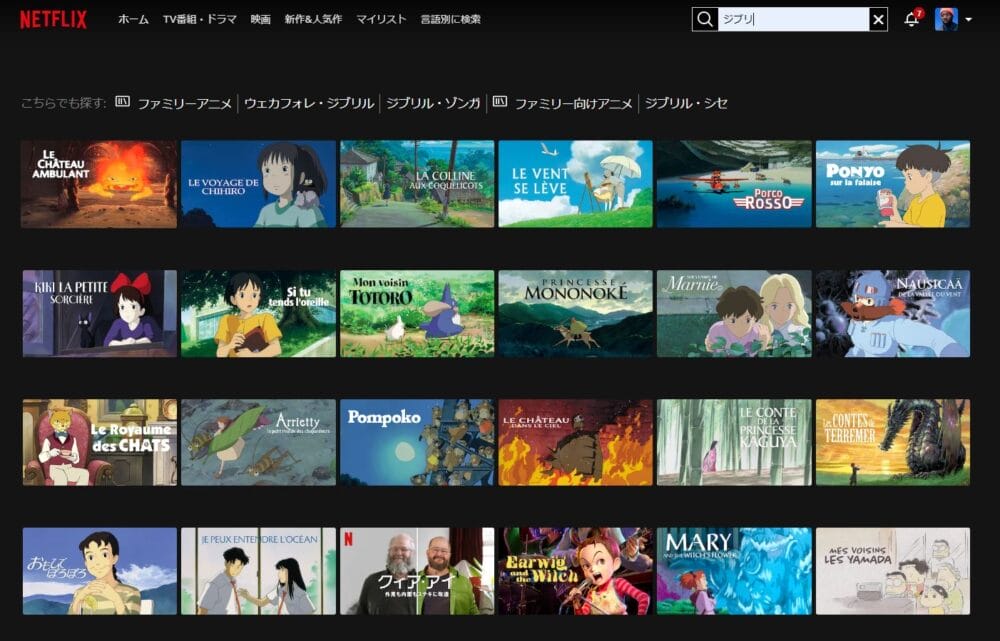This screenshot has height=641, width=1000.
Task: Click the search magnifier icon
Action: (705, 19)
